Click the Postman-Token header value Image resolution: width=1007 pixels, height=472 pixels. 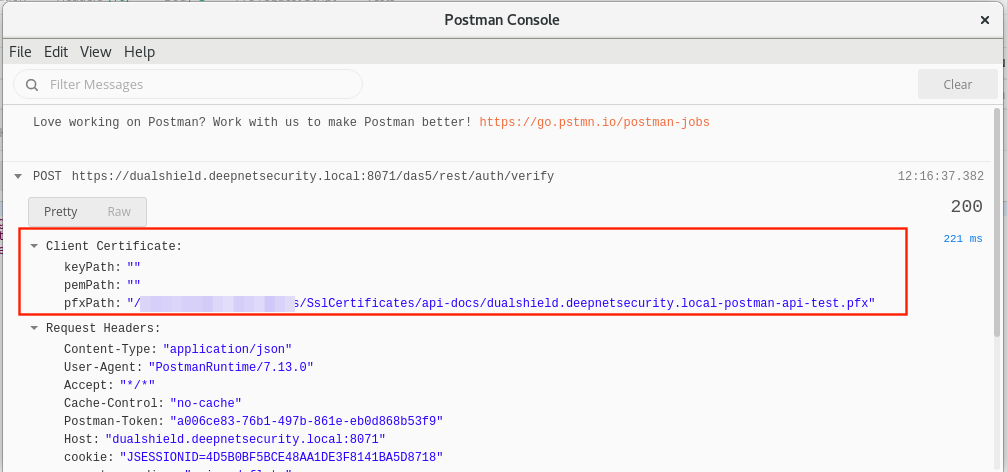pos(306,421)
